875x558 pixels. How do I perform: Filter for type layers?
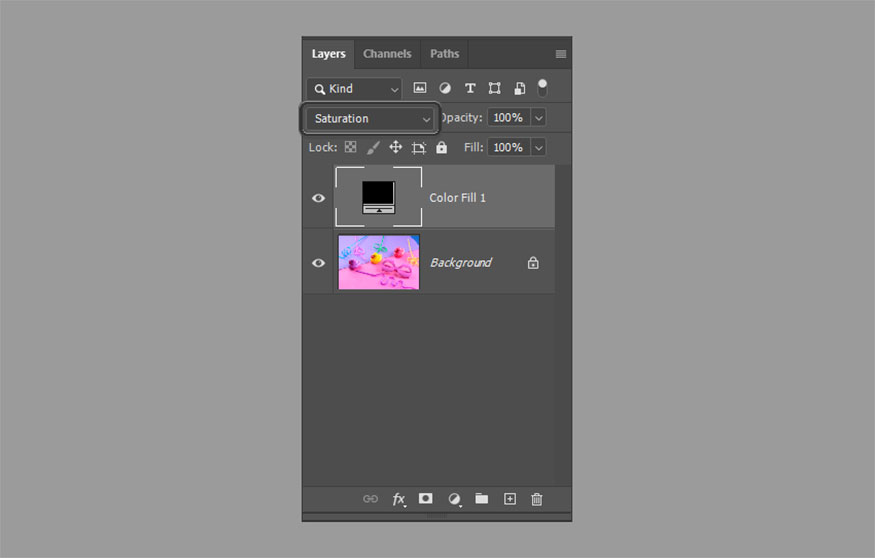[x=470, y=88]
